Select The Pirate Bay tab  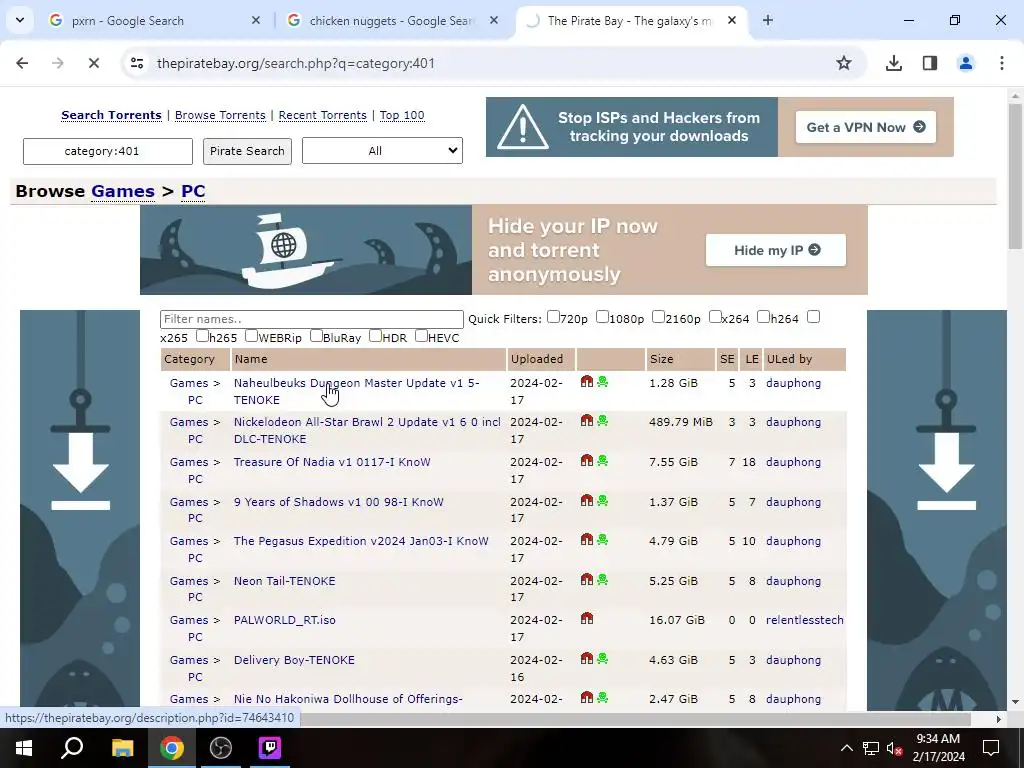(632, 20)
